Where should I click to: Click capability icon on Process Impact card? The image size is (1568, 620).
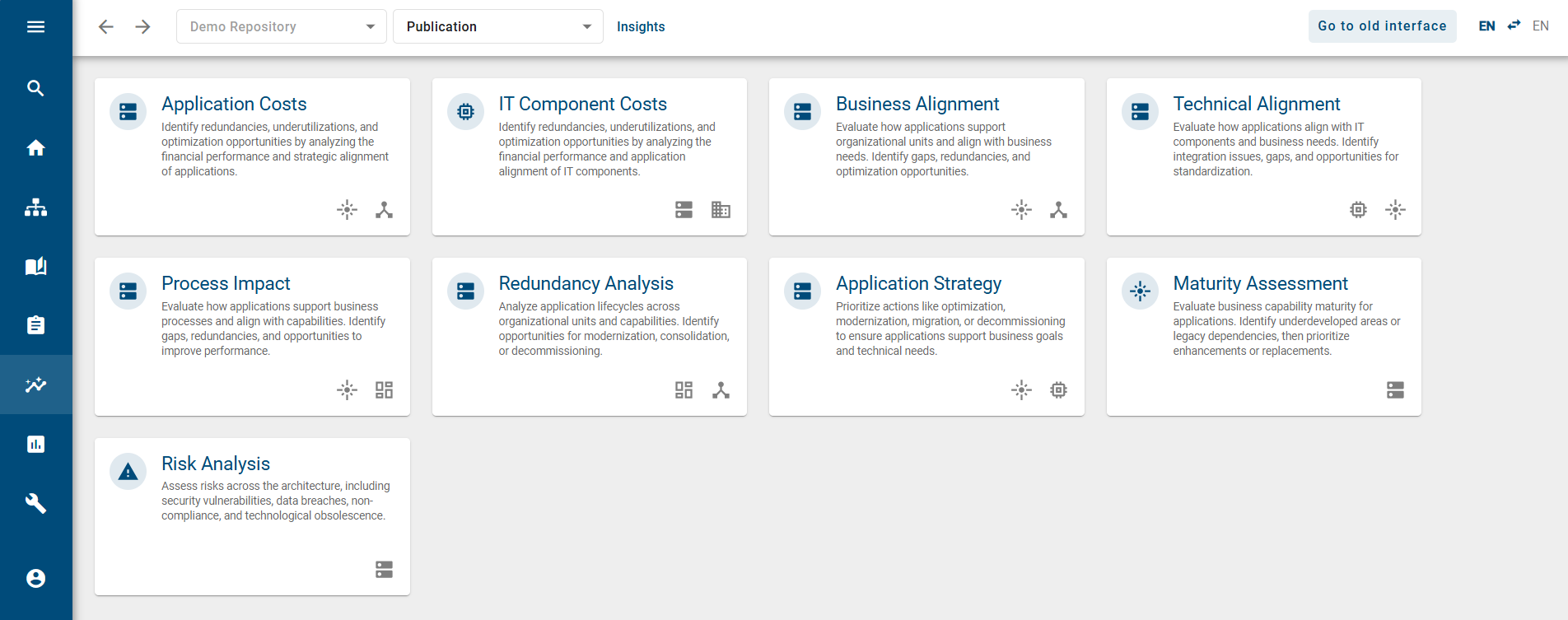(x=348, y=390)
